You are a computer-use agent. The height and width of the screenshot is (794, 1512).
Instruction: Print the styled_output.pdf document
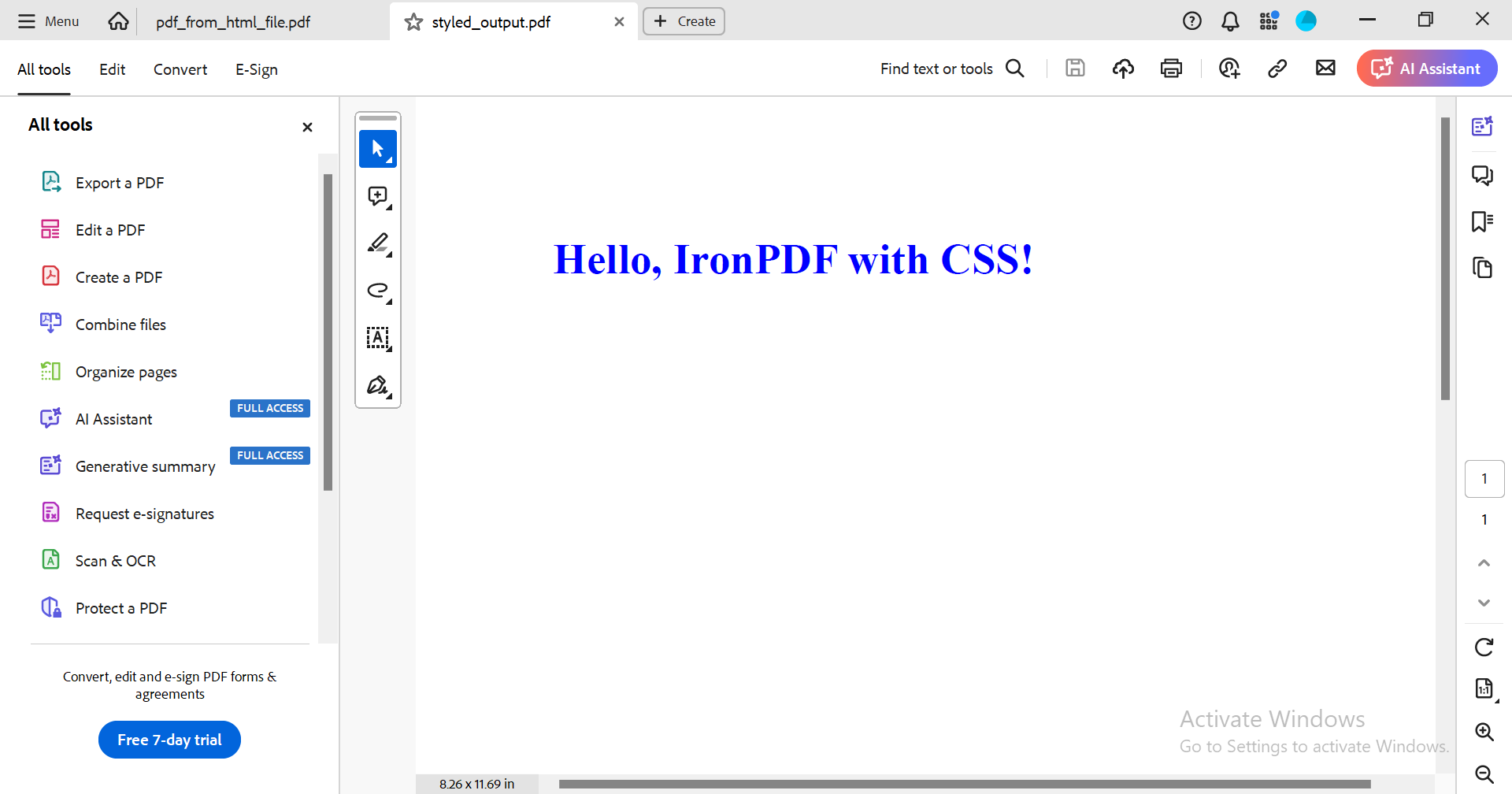tap(1171, 69)
